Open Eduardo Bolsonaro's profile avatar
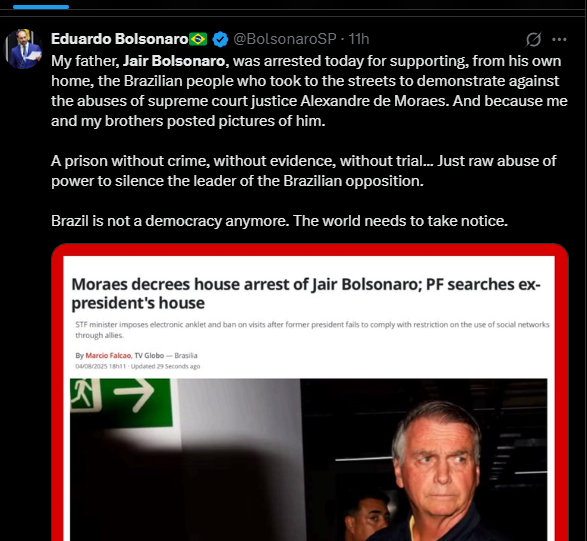 (23, 49)
